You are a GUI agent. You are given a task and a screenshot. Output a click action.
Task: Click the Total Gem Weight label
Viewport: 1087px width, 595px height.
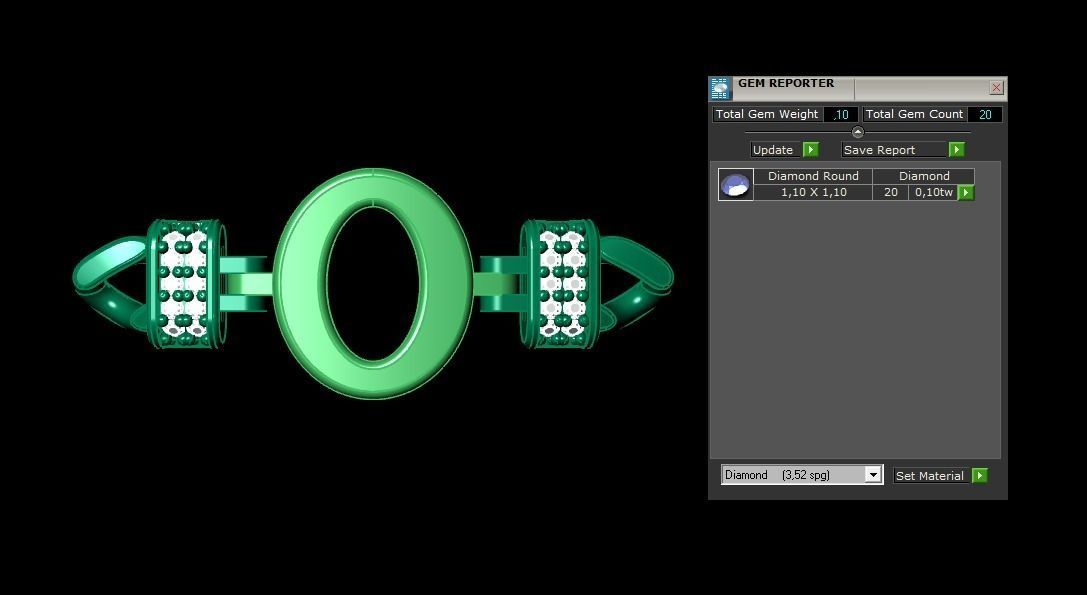[767, 114]
